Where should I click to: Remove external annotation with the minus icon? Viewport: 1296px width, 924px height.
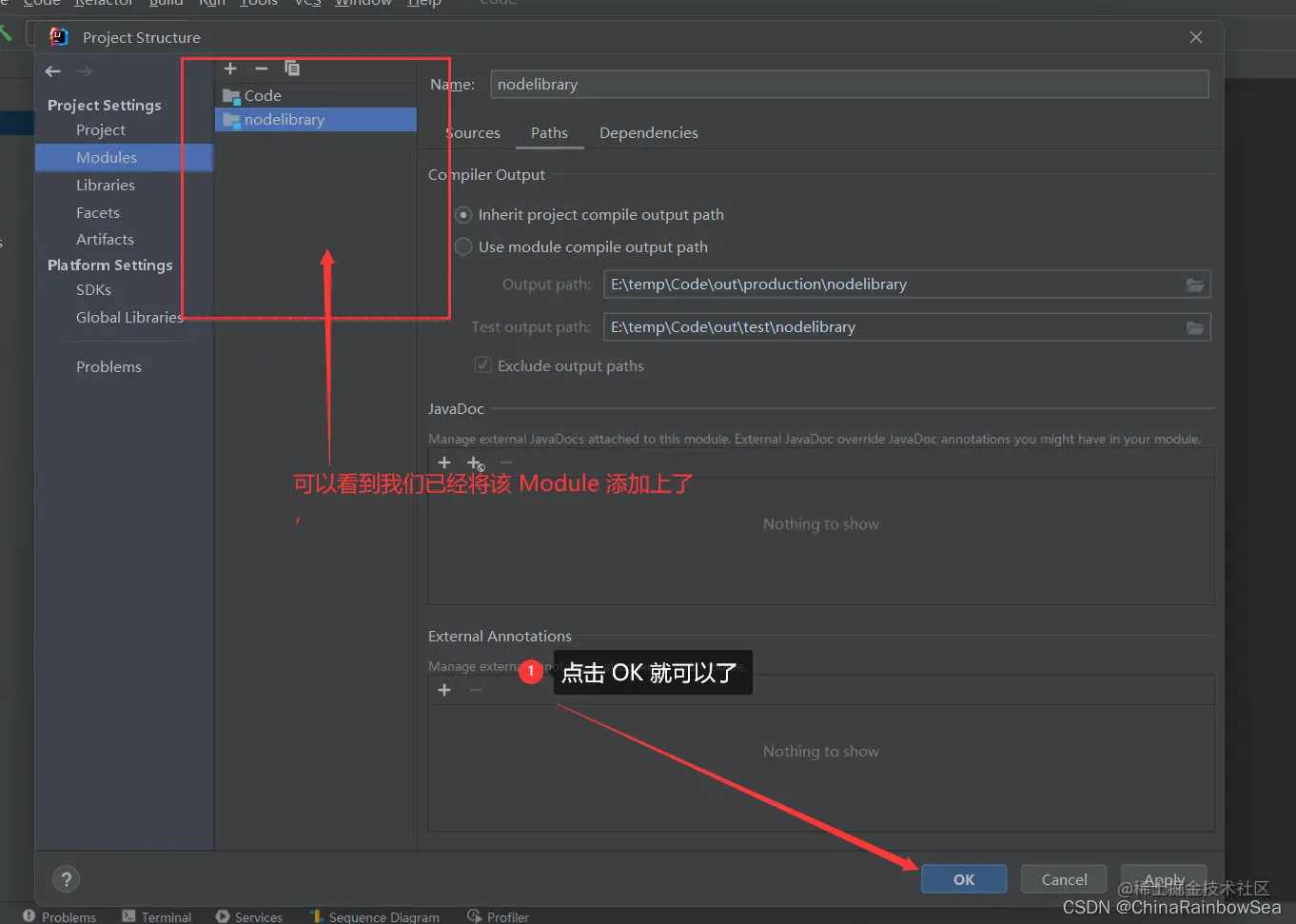pyautogui.click(x=476, y=690)
